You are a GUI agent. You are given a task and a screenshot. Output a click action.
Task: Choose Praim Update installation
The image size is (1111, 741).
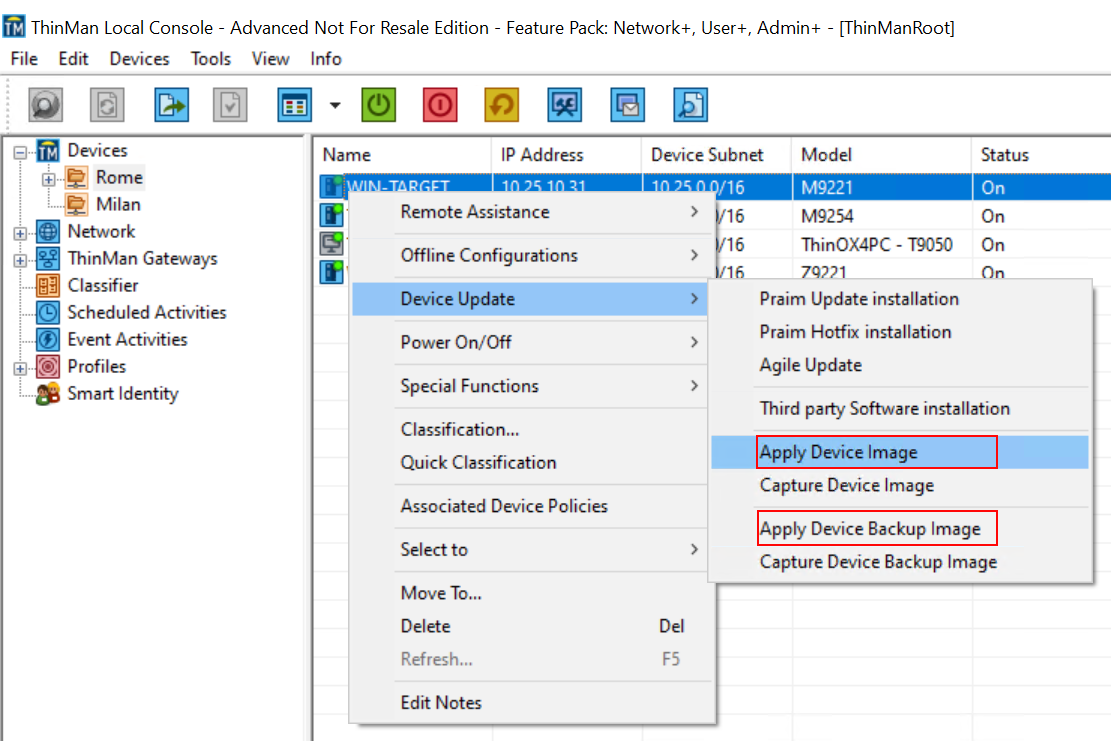coord(900,299)
